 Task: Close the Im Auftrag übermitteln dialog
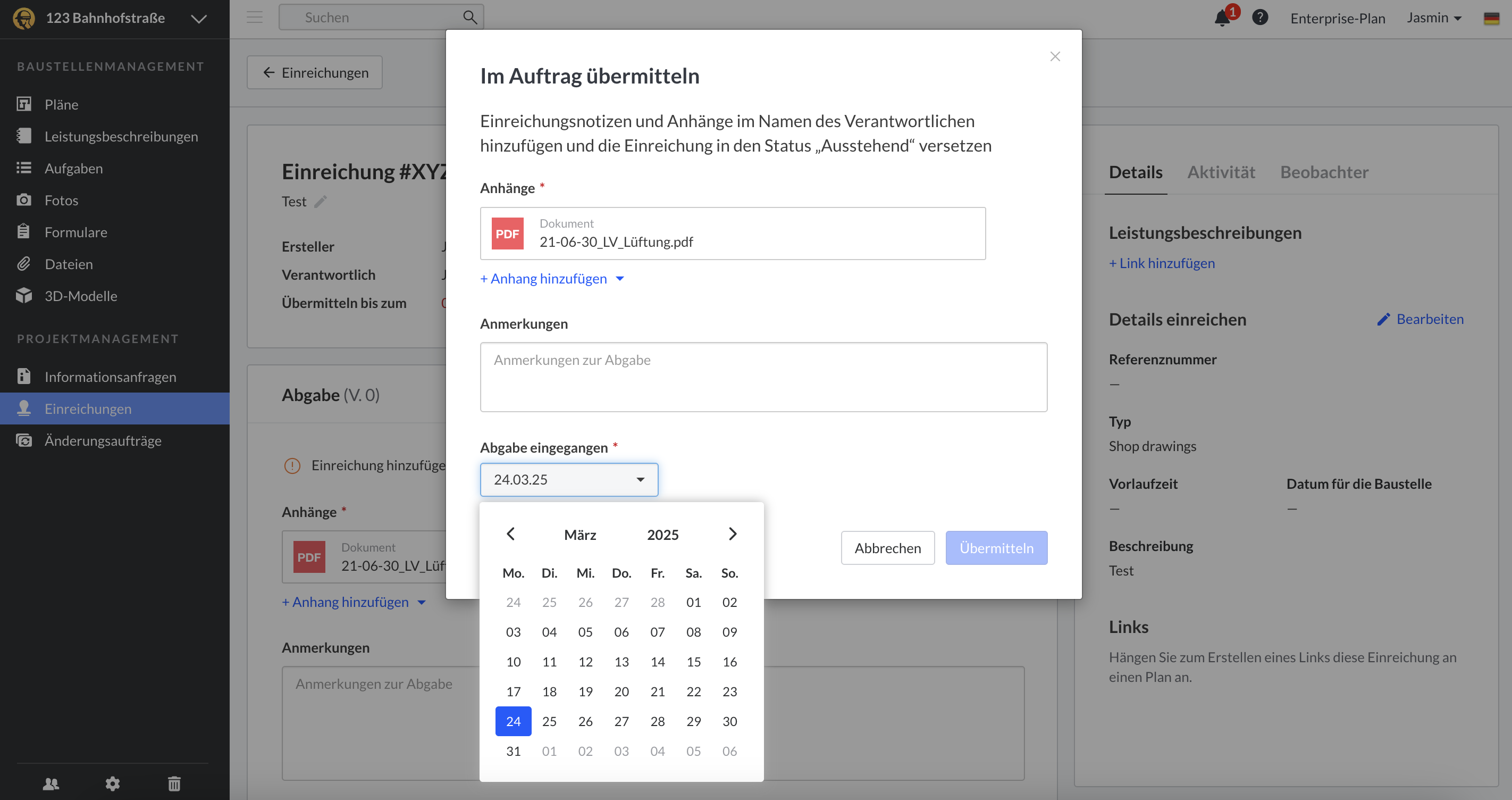tap(1055, 56)
